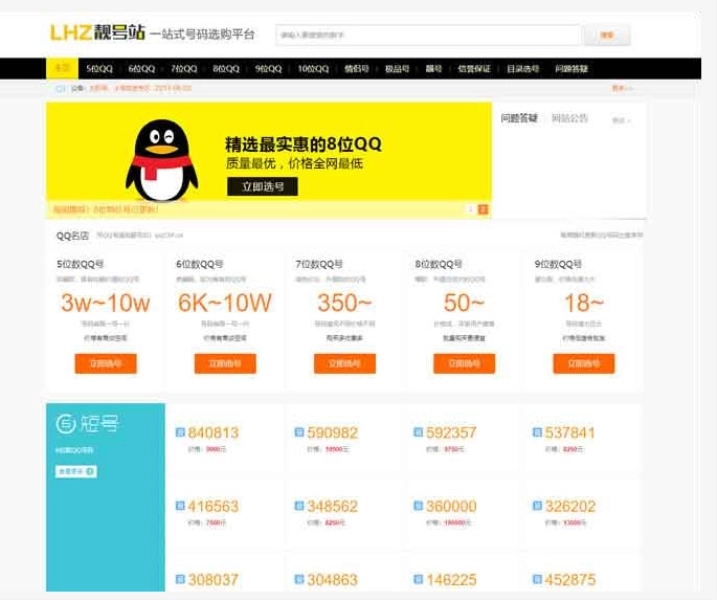Click 立即选号 button on the banner
Image resolution: width=717 pixels, height=600 pixels.
coord(262,187)
